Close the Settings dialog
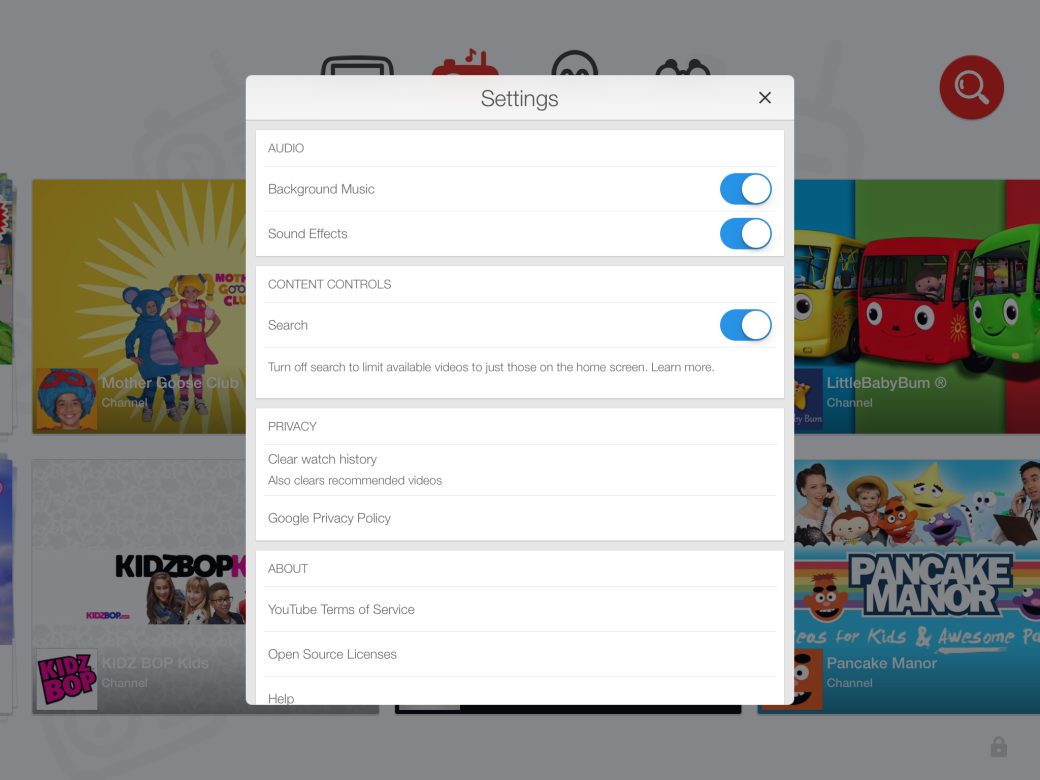The height and width of the screenshot is (780, 1040). [765, 98]
